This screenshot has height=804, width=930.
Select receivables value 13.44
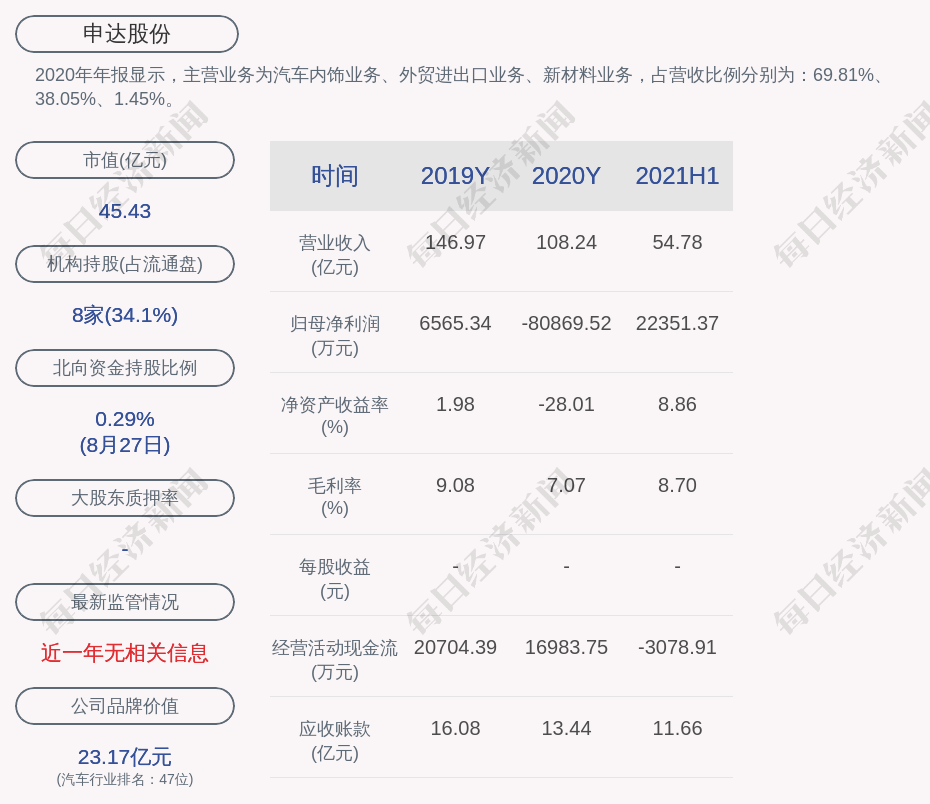coord(566,728)
